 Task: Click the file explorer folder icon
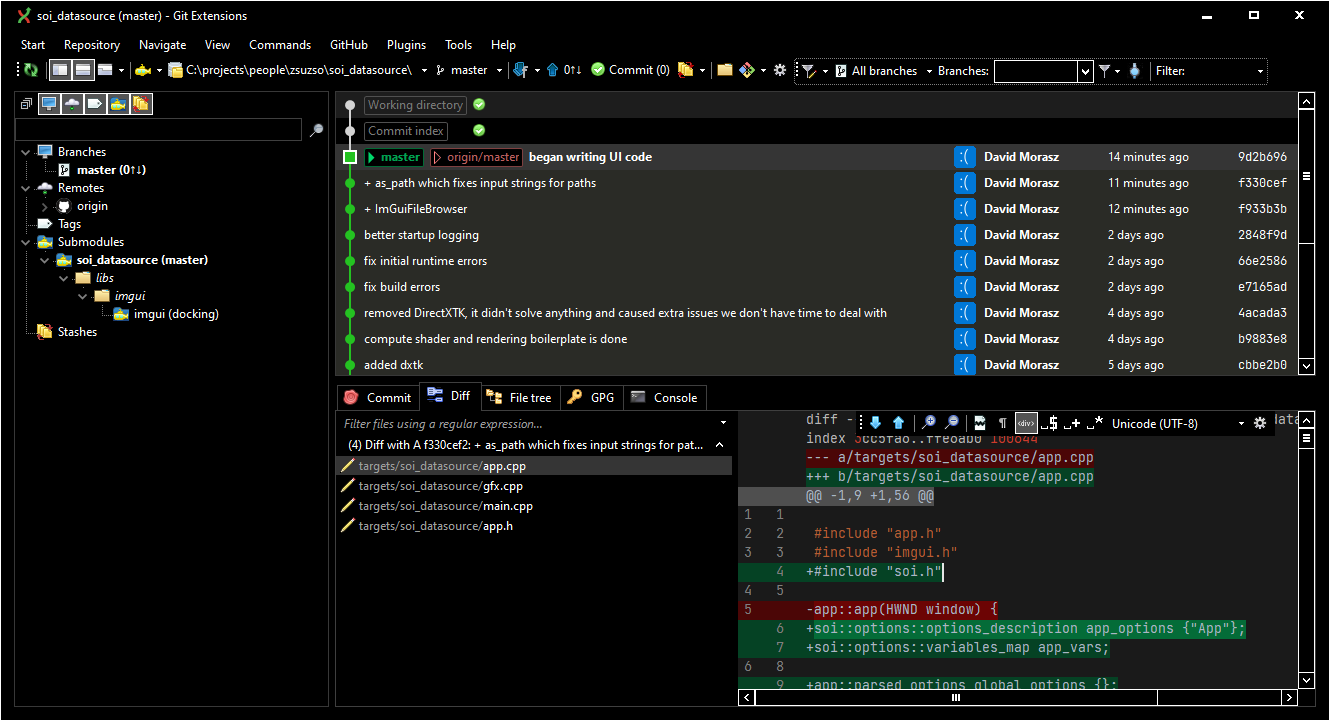(x=725, y=70)
